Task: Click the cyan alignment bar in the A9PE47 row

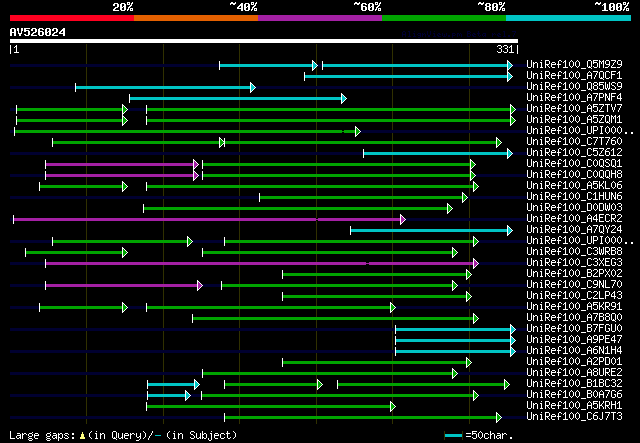Action: 456,341
